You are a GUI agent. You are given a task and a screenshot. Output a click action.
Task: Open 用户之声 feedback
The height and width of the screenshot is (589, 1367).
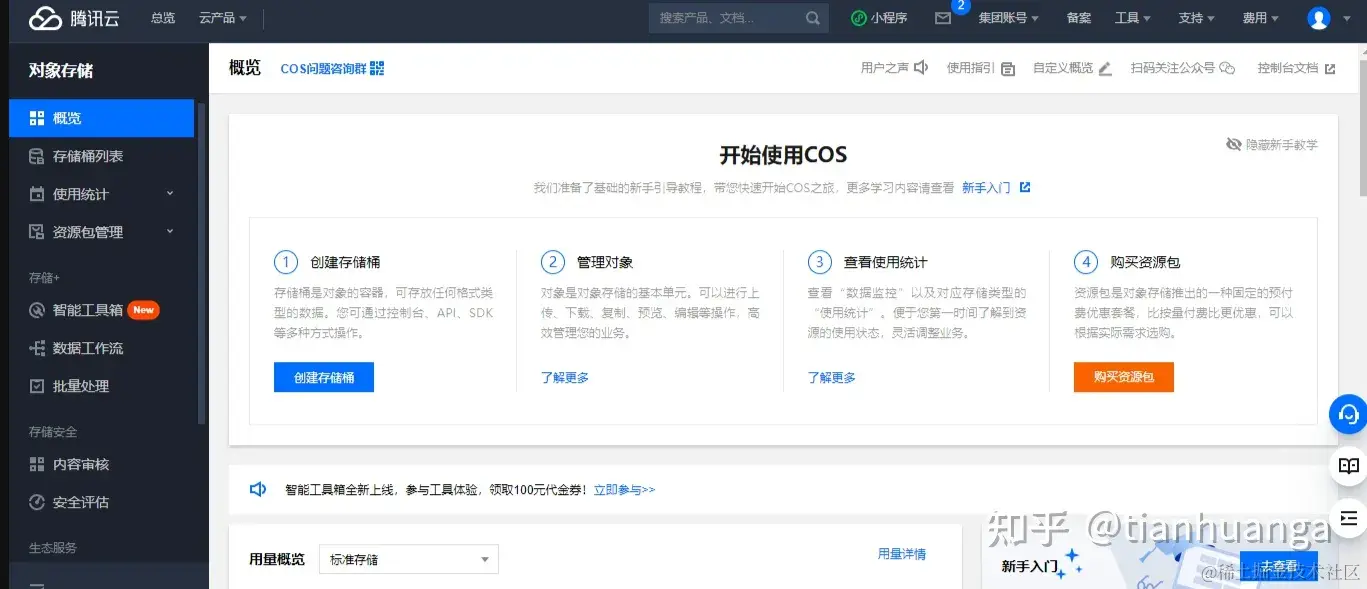(894, 68)
